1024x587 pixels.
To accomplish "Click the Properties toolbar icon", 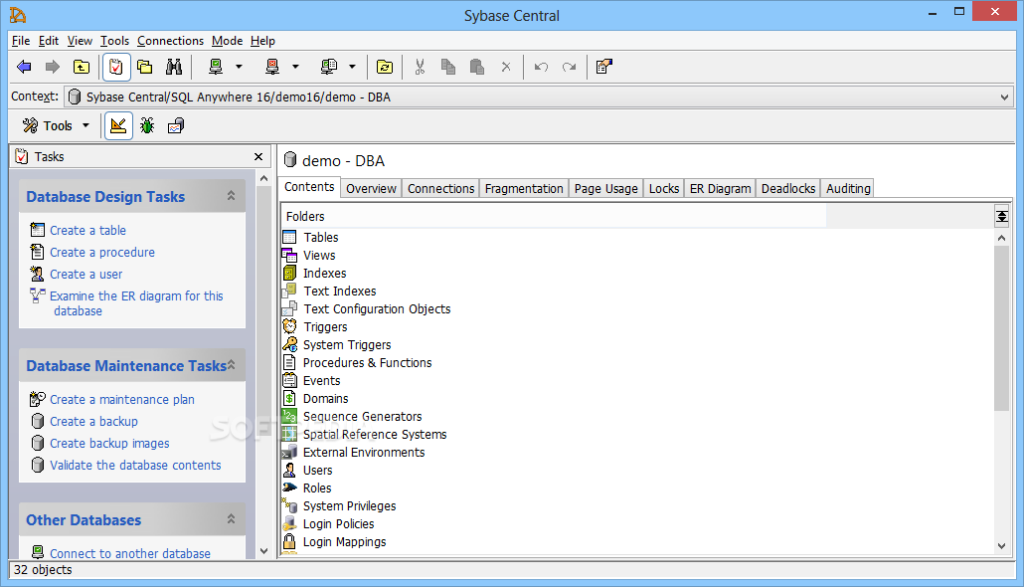I will tap(603, 66).
